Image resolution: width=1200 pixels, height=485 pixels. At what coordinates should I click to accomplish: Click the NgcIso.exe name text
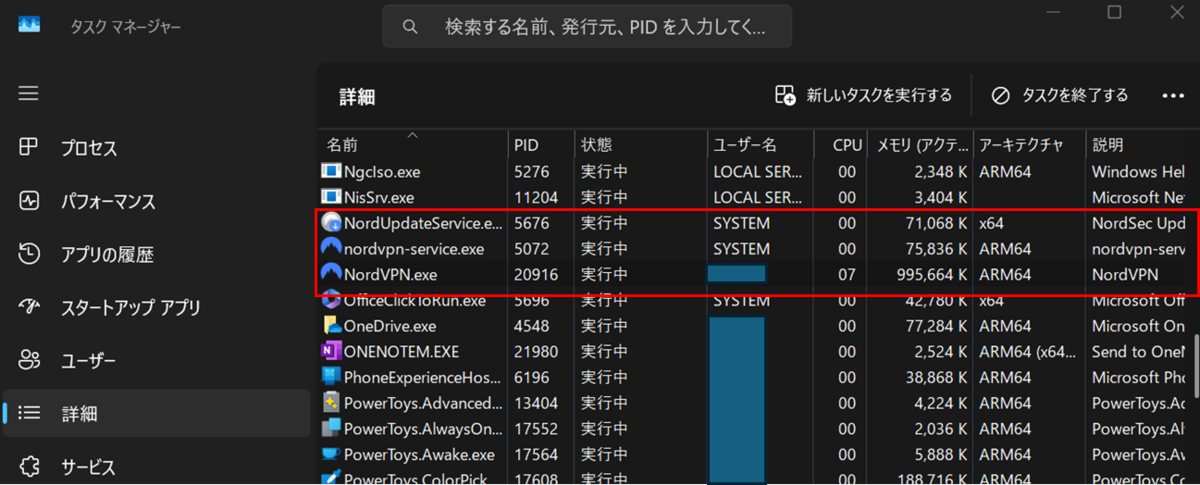(x=382, y=171)
